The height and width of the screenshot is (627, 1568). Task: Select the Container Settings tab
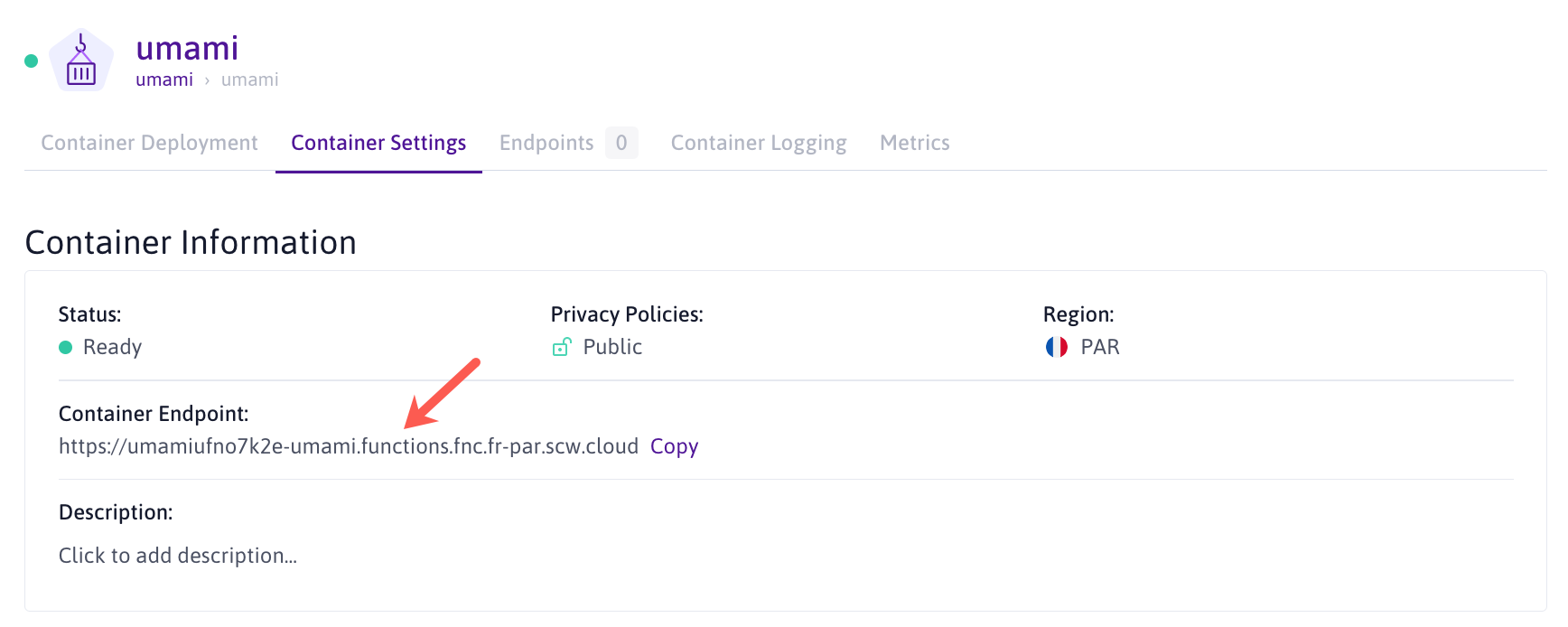[378, 143]
